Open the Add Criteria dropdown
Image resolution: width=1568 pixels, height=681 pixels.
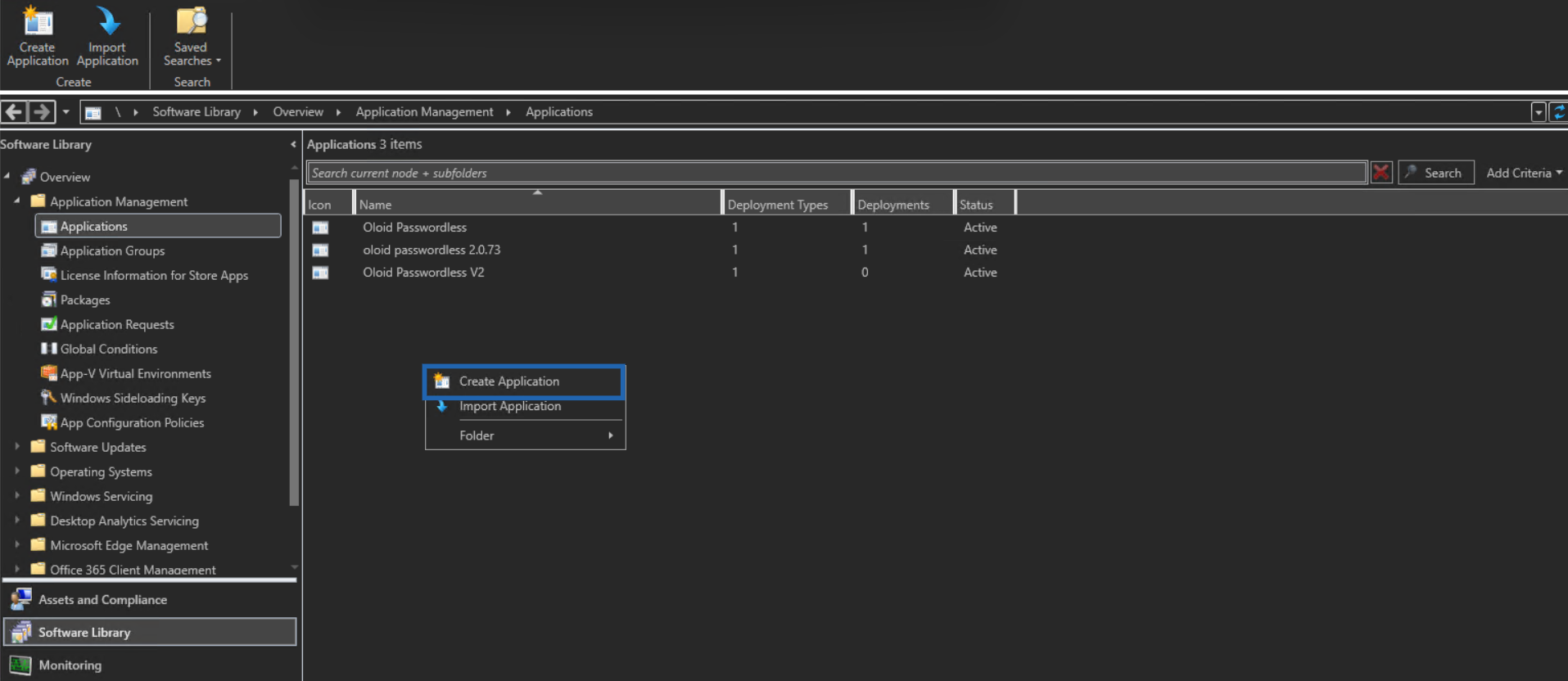(1524, 173)
